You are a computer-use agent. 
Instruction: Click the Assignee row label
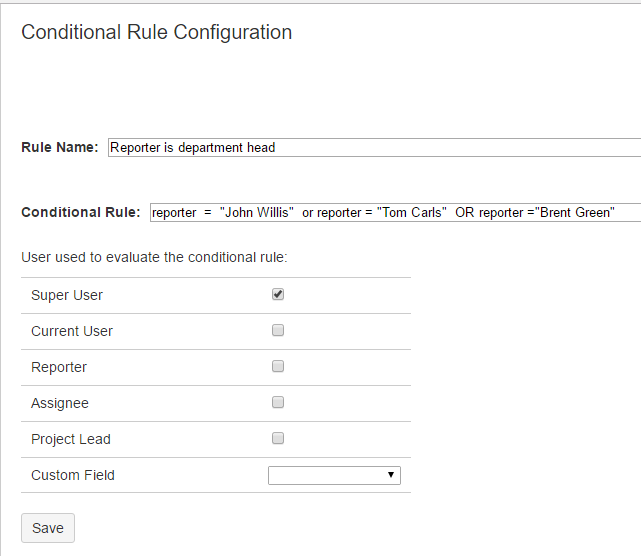pos(60,404)
